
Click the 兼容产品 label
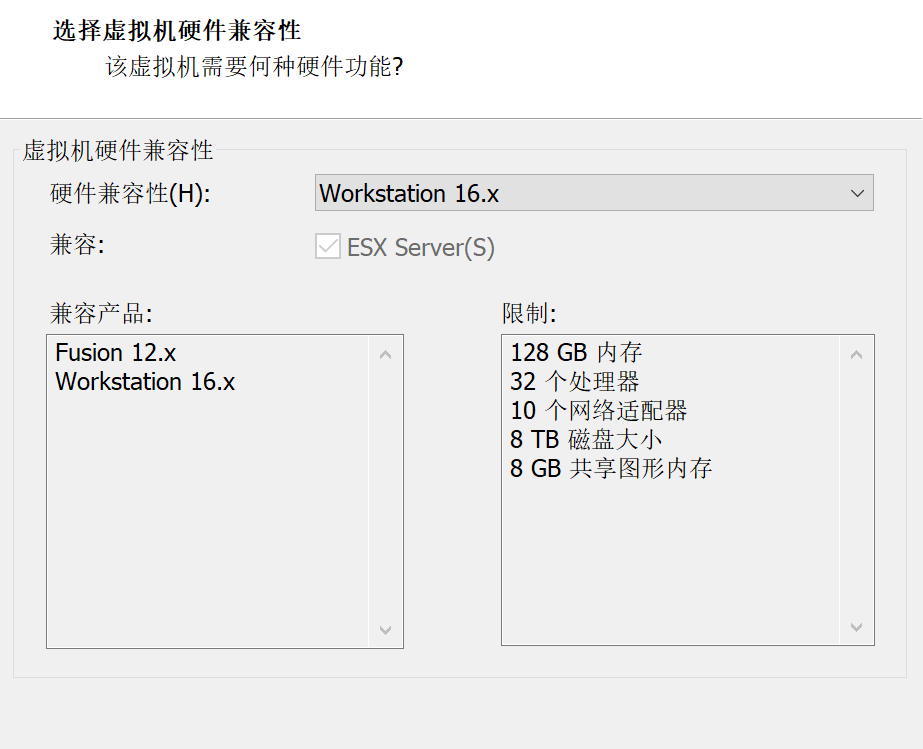pyautogui.click(x=101, y=314)
